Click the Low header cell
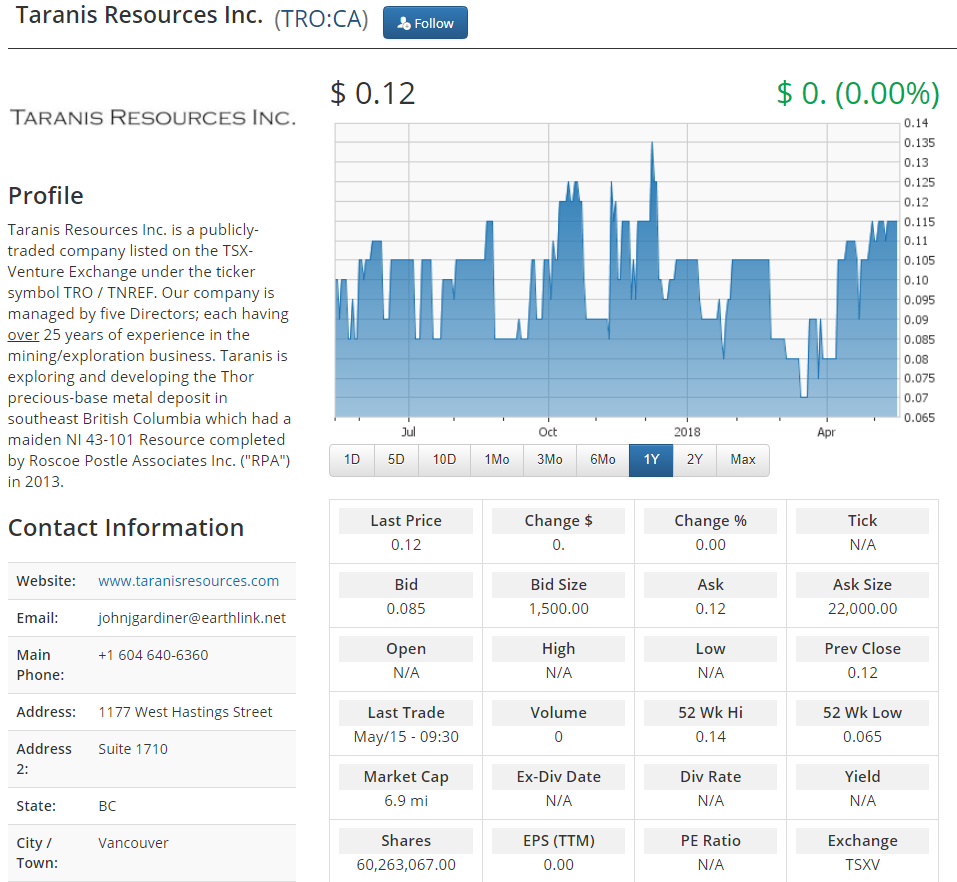Screen dimensions: 957x882 click(710, 649)
